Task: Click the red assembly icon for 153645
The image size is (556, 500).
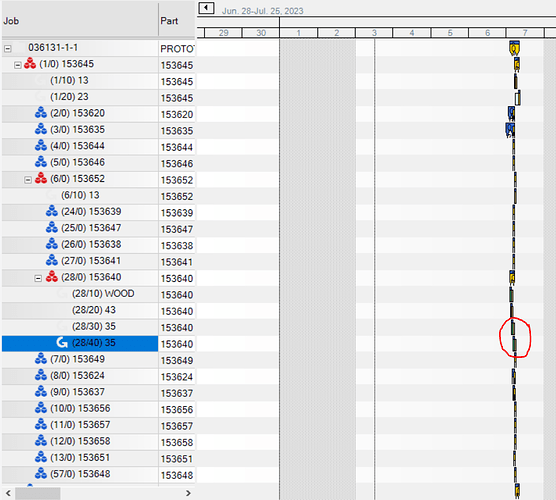Action: click(30, 63)
